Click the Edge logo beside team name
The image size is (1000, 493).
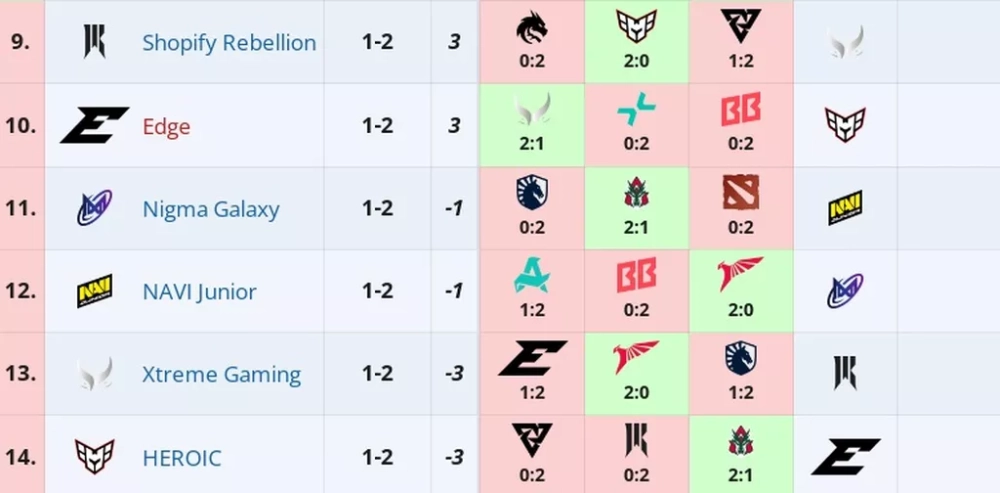coord(94,125)
